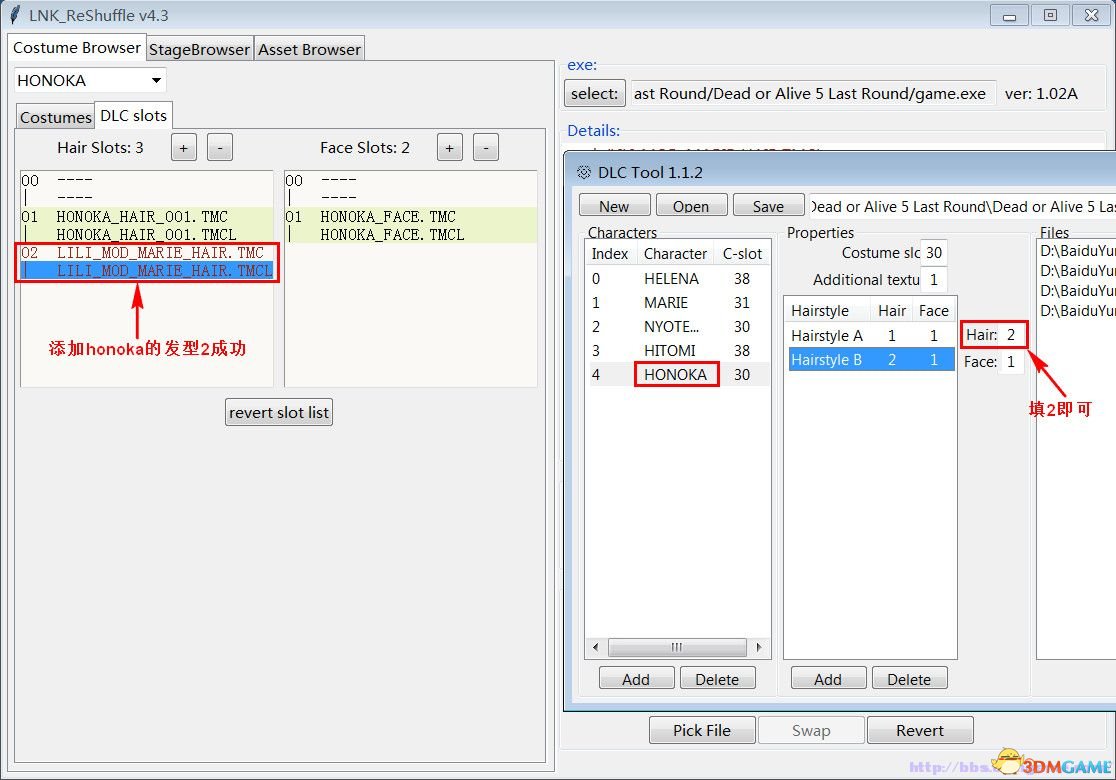The height and width of the screenshot is (780, 1116).
Task: Click the Face value input field
Action: click(x=1011, y=362)
